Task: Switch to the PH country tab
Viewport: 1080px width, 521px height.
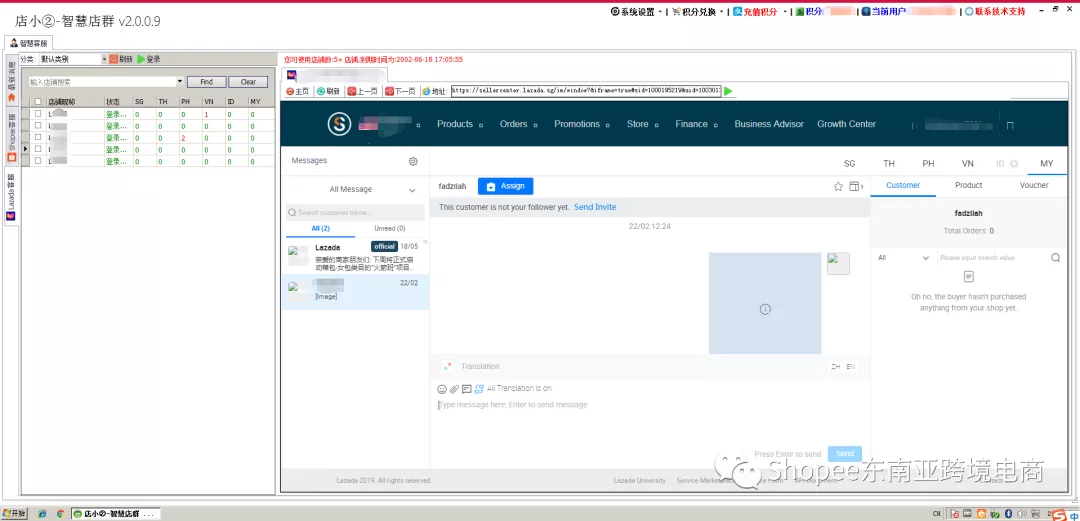Action: 928,164
